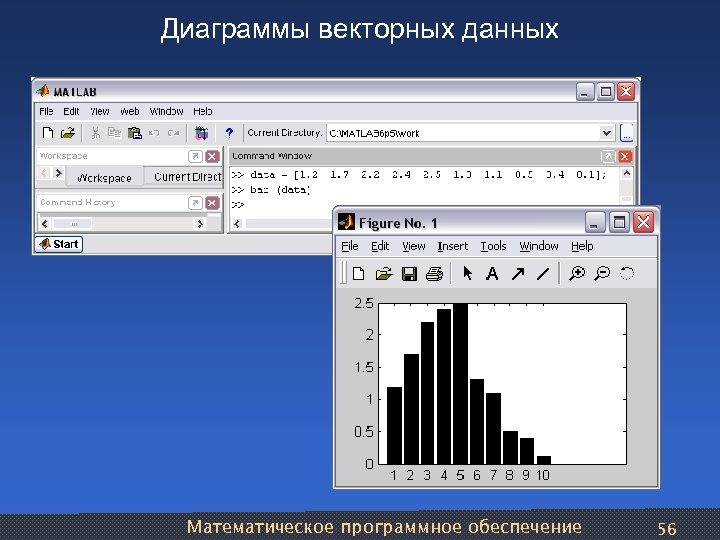
Task: Click the blue Help question mark icon
Action: [x=229, y=133]
